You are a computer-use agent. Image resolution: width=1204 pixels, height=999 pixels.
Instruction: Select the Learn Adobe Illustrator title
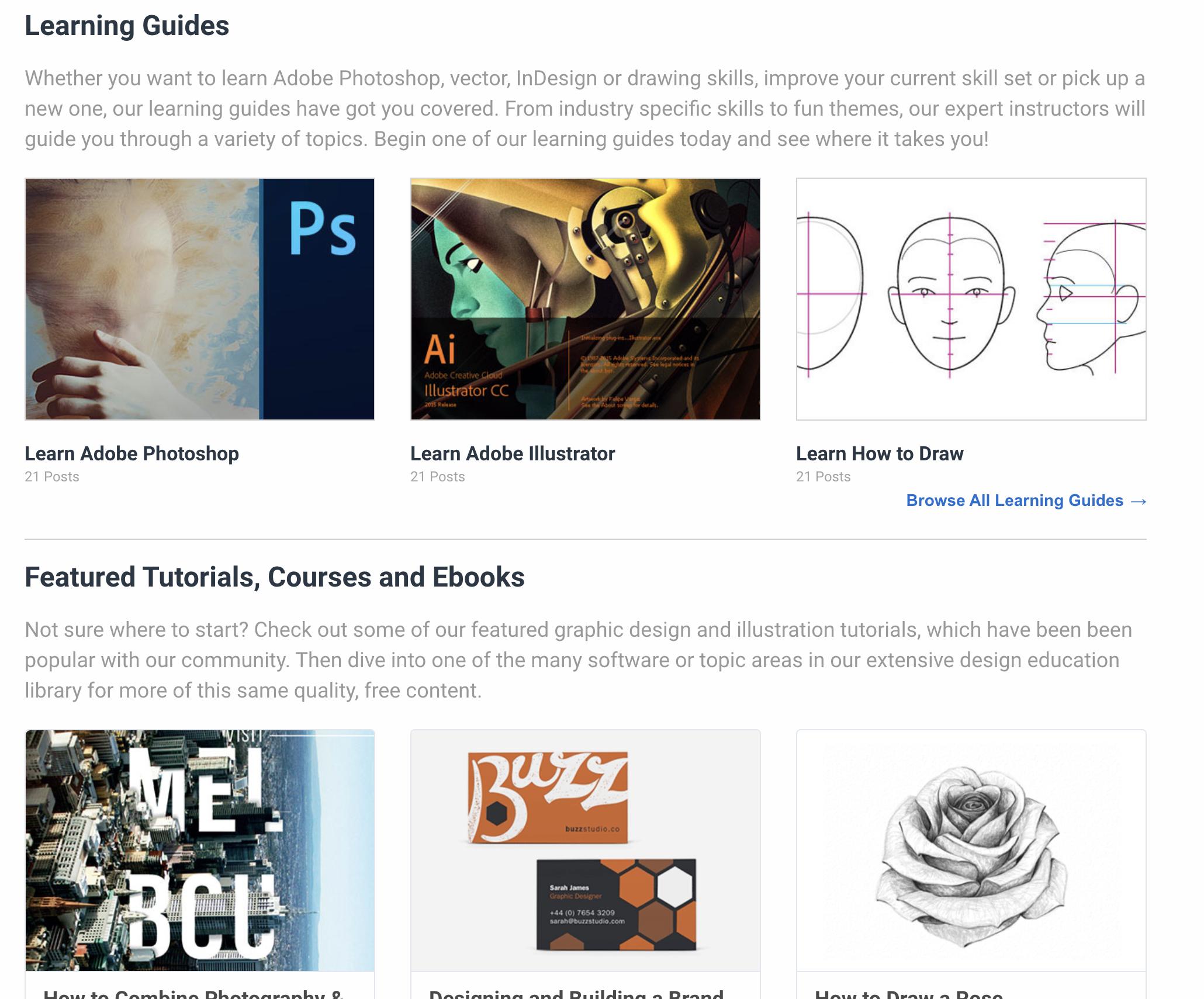coord(513,454)
